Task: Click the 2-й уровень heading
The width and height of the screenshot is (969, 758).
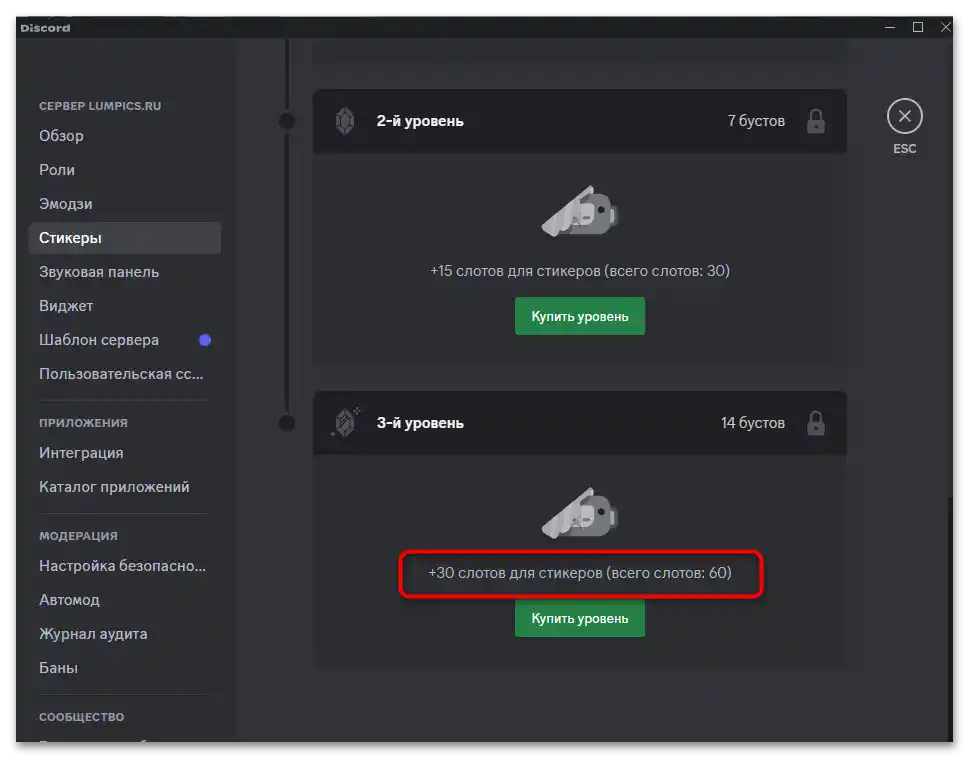Action: 420,121
